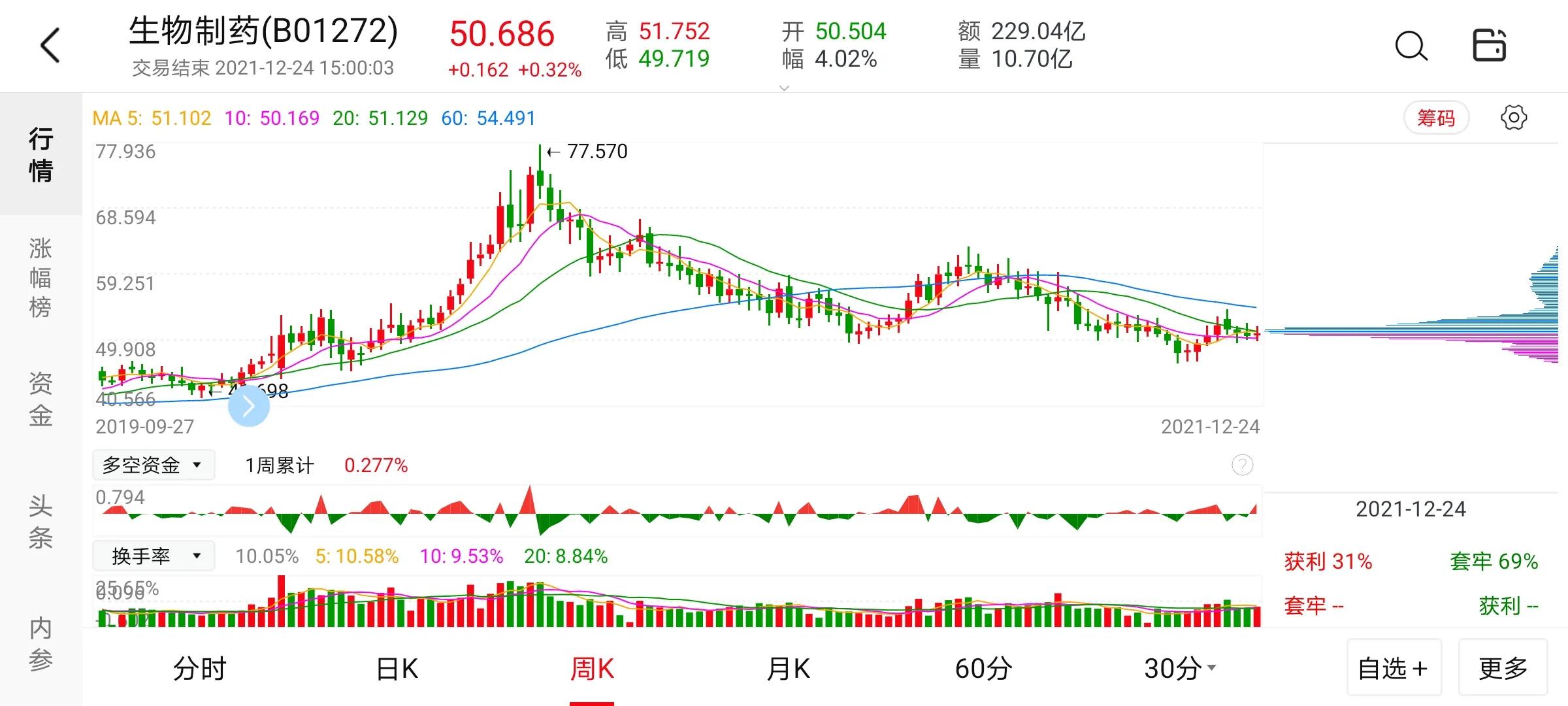This screenshot has width=1568, height=706.
Task: Open 头条 in the left sidebar
Action: point(41,522)
